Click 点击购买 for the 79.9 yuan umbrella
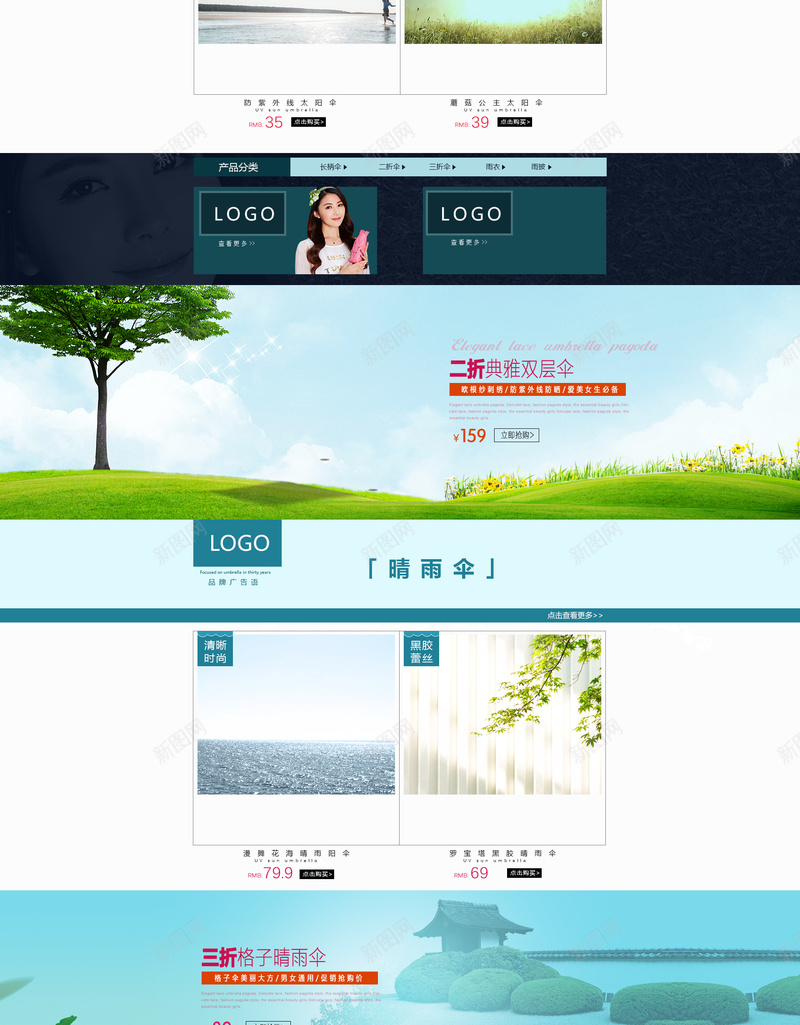This screenshot has height=1025, width=800. click(317, 874)
